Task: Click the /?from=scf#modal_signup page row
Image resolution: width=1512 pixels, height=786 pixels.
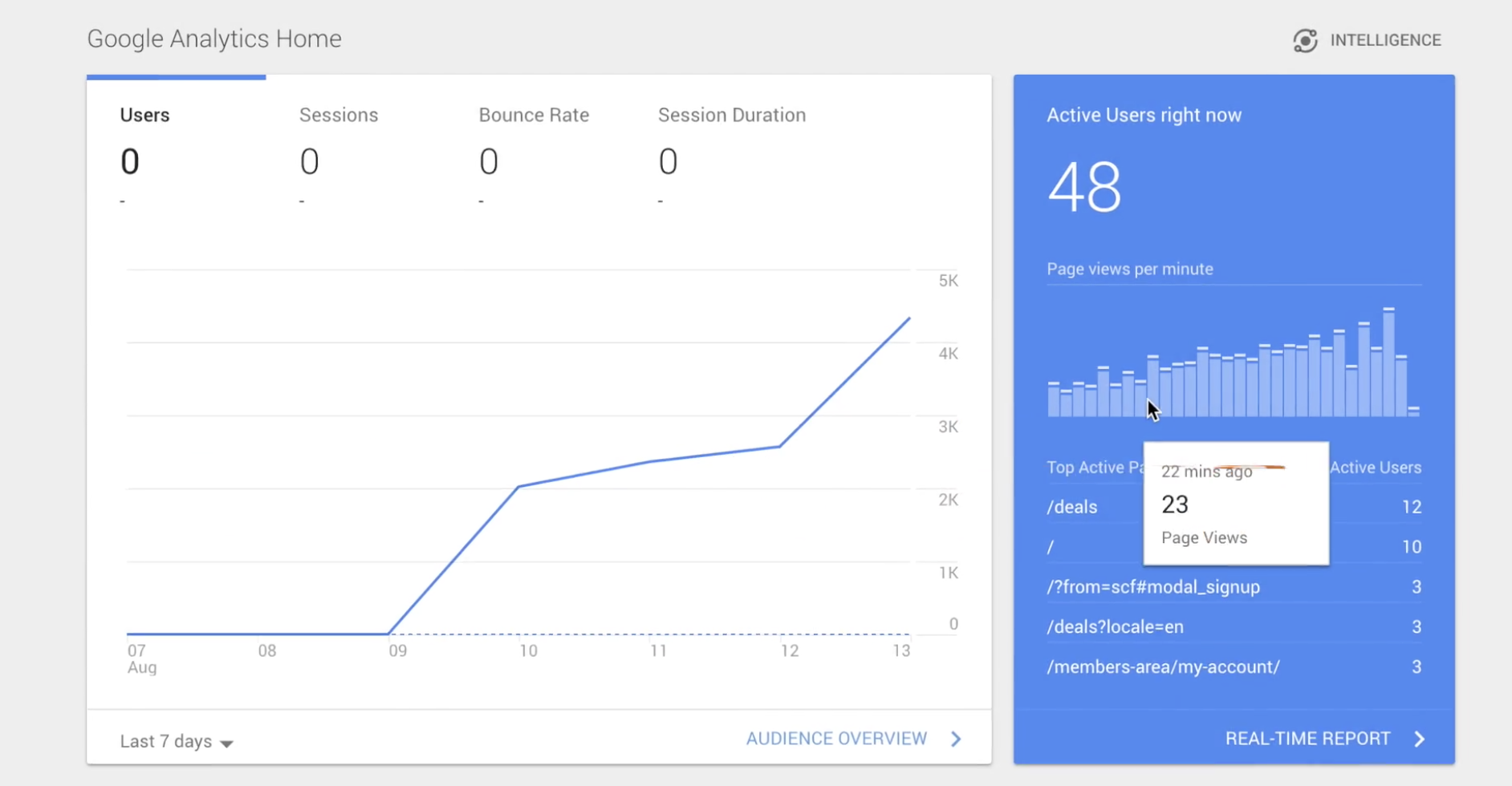Action: 1234,587
